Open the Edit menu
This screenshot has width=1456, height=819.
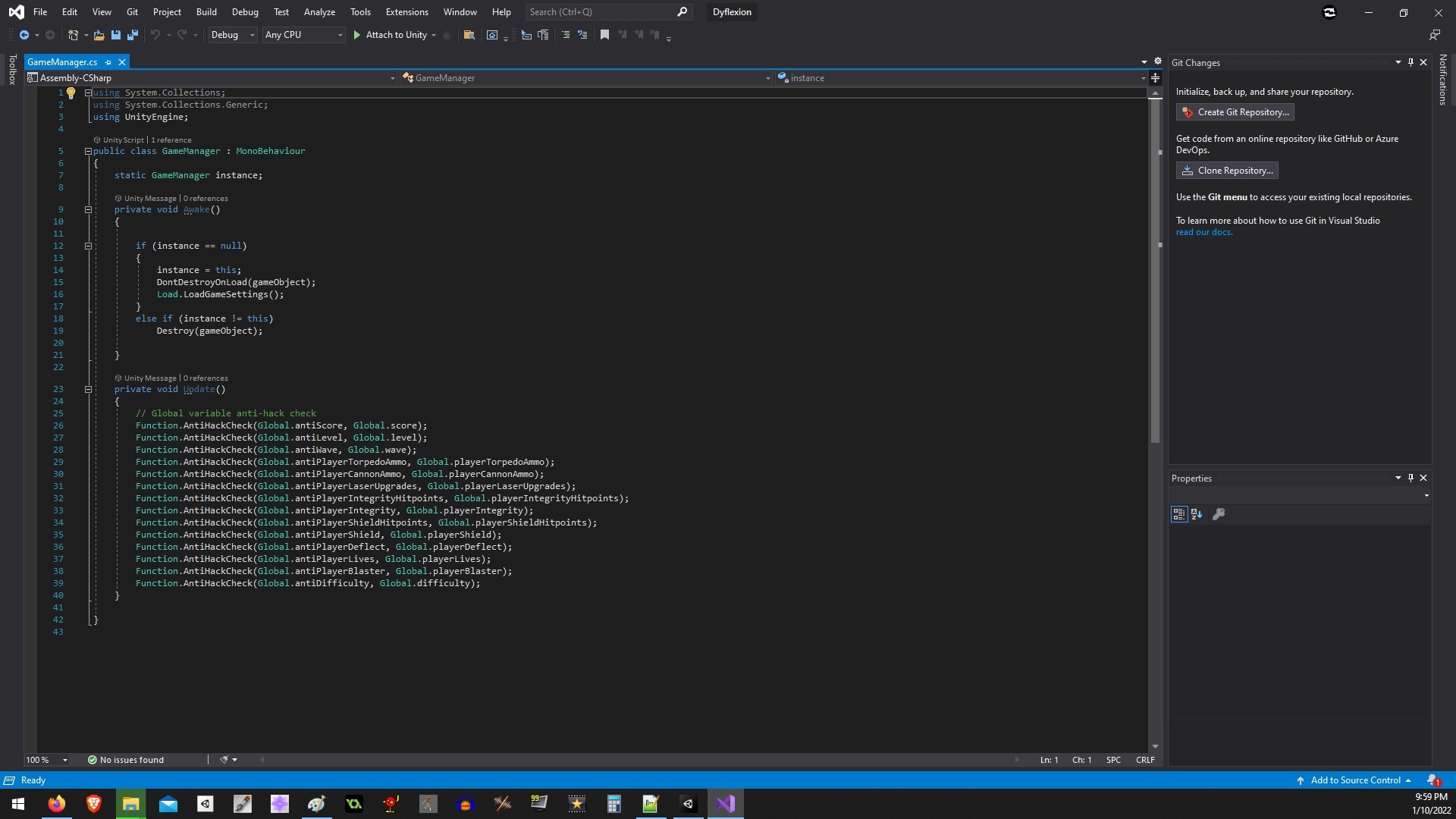click(x=70, y=12)
